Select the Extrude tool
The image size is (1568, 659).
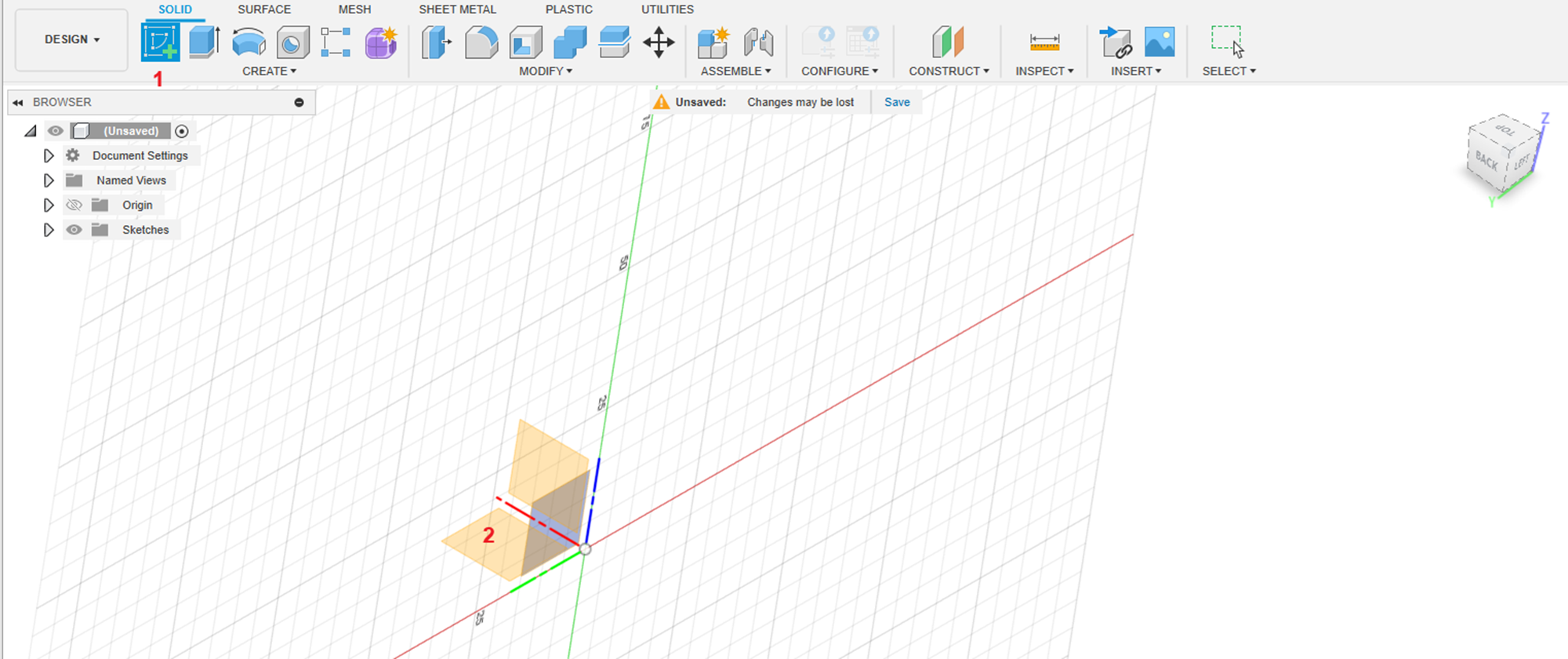205,42
